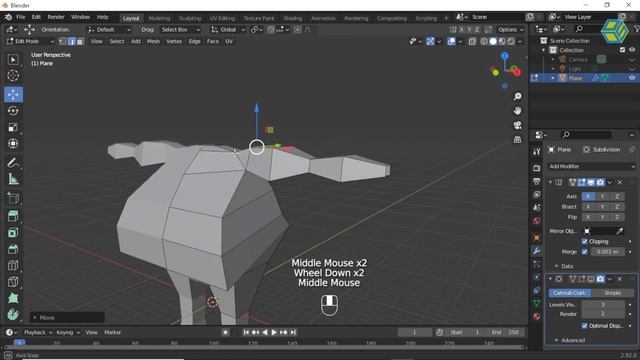Viewport: 640px width, 360px height.
Task: Activate the 3D Cursor tool
Action: click(x=13, y=76)
